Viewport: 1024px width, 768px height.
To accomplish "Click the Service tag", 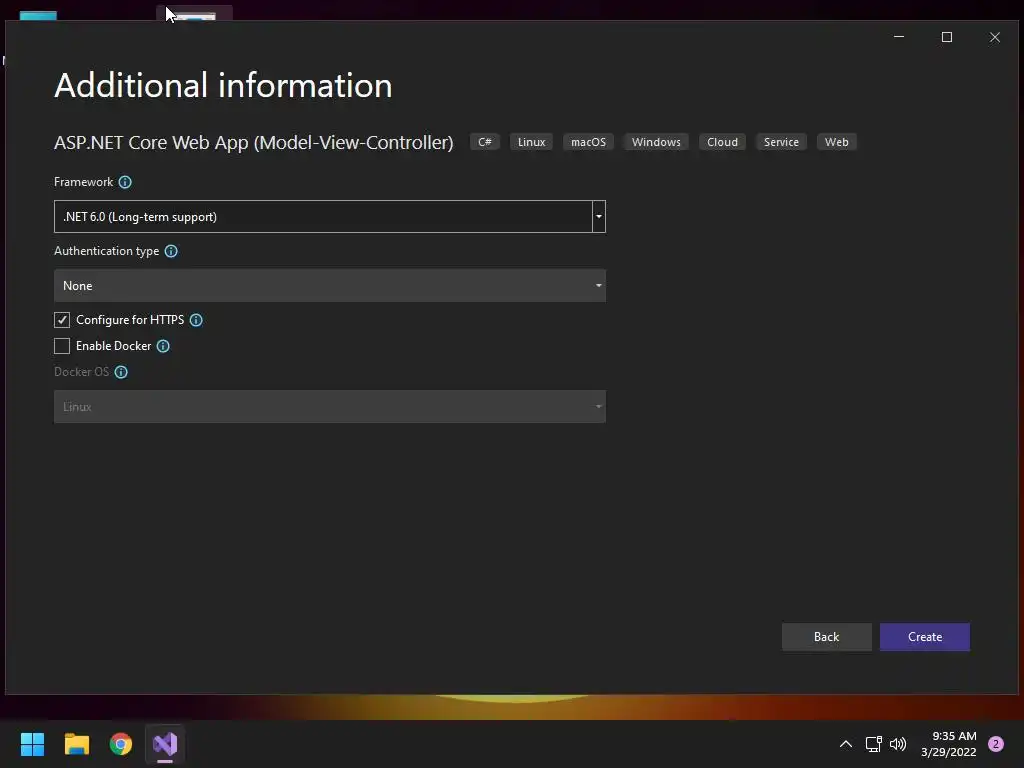I will (x=781, y=142).
